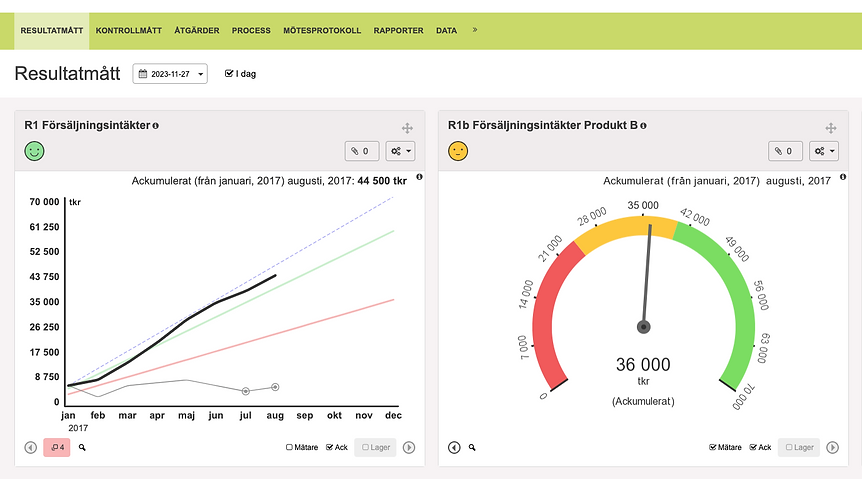Click the info icon above R1 chart

pyautogui.click(x=419, y=177)
